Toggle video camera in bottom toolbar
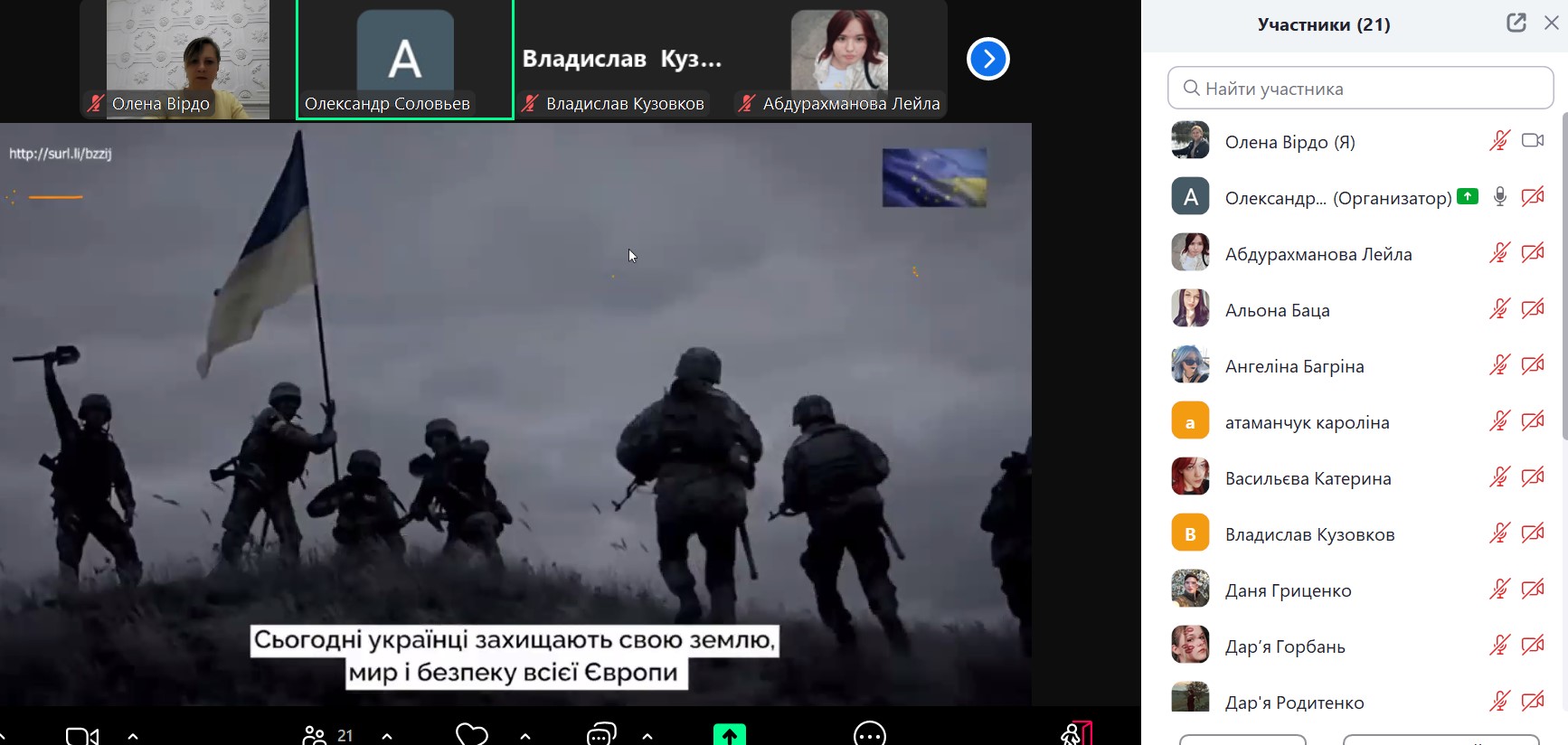 (x=82, y=736)
